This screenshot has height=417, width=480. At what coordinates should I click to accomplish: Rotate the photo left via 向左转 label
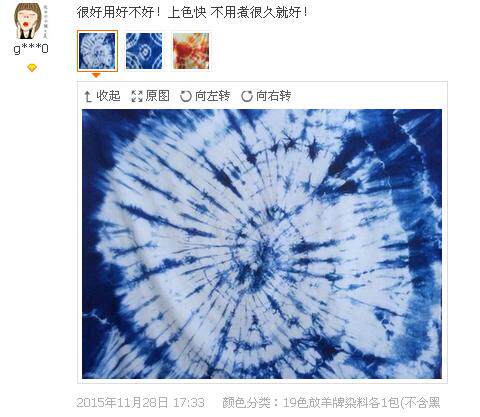(213, 96)
